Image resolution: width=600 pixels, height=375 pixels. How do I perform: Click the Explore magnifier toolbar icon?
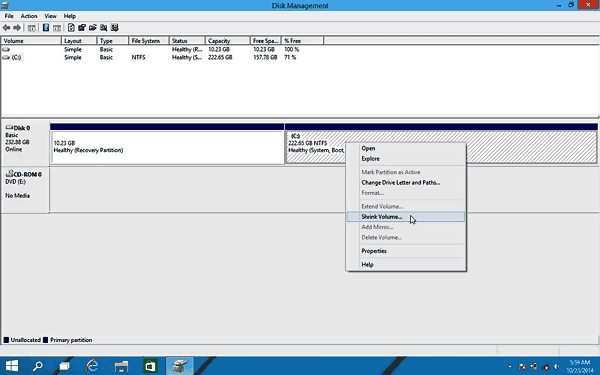[103, 28]
